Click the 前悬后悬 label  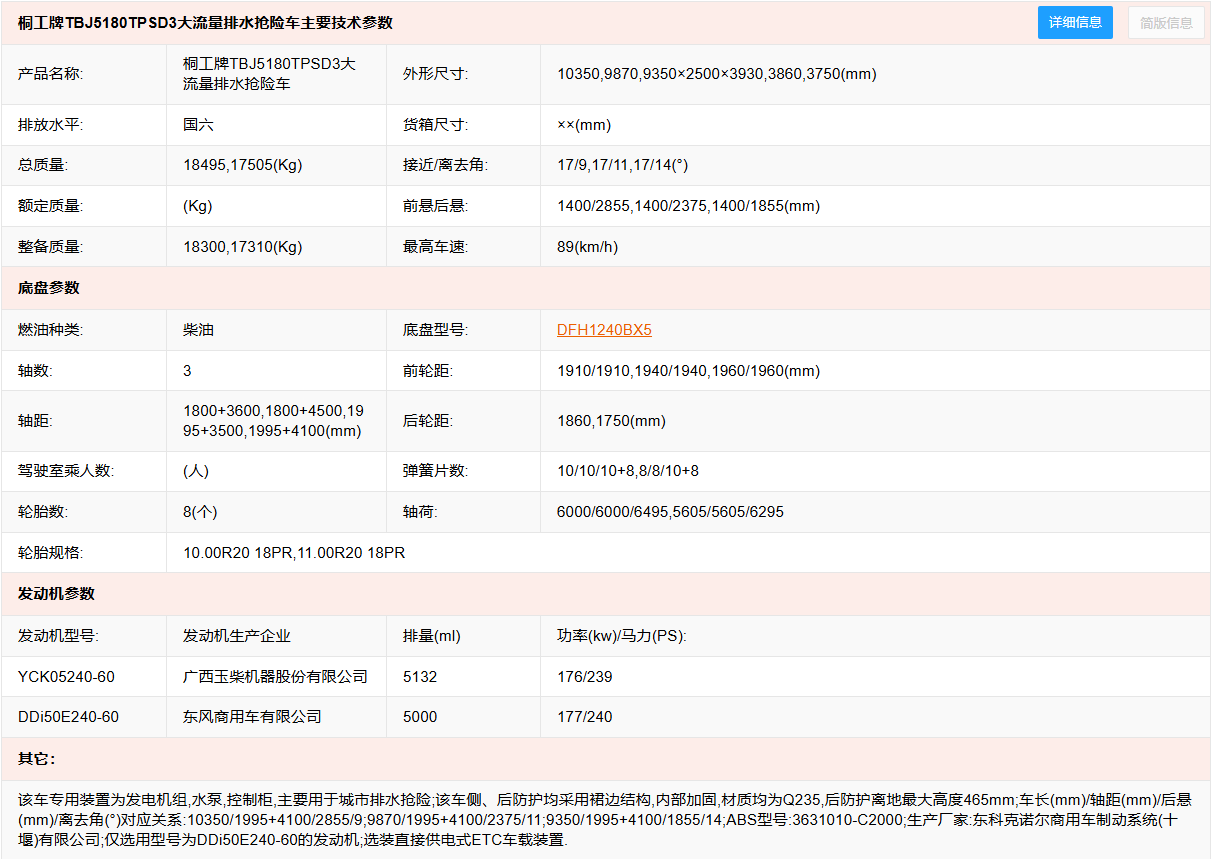pyautogui.click(x=435, y=206)
